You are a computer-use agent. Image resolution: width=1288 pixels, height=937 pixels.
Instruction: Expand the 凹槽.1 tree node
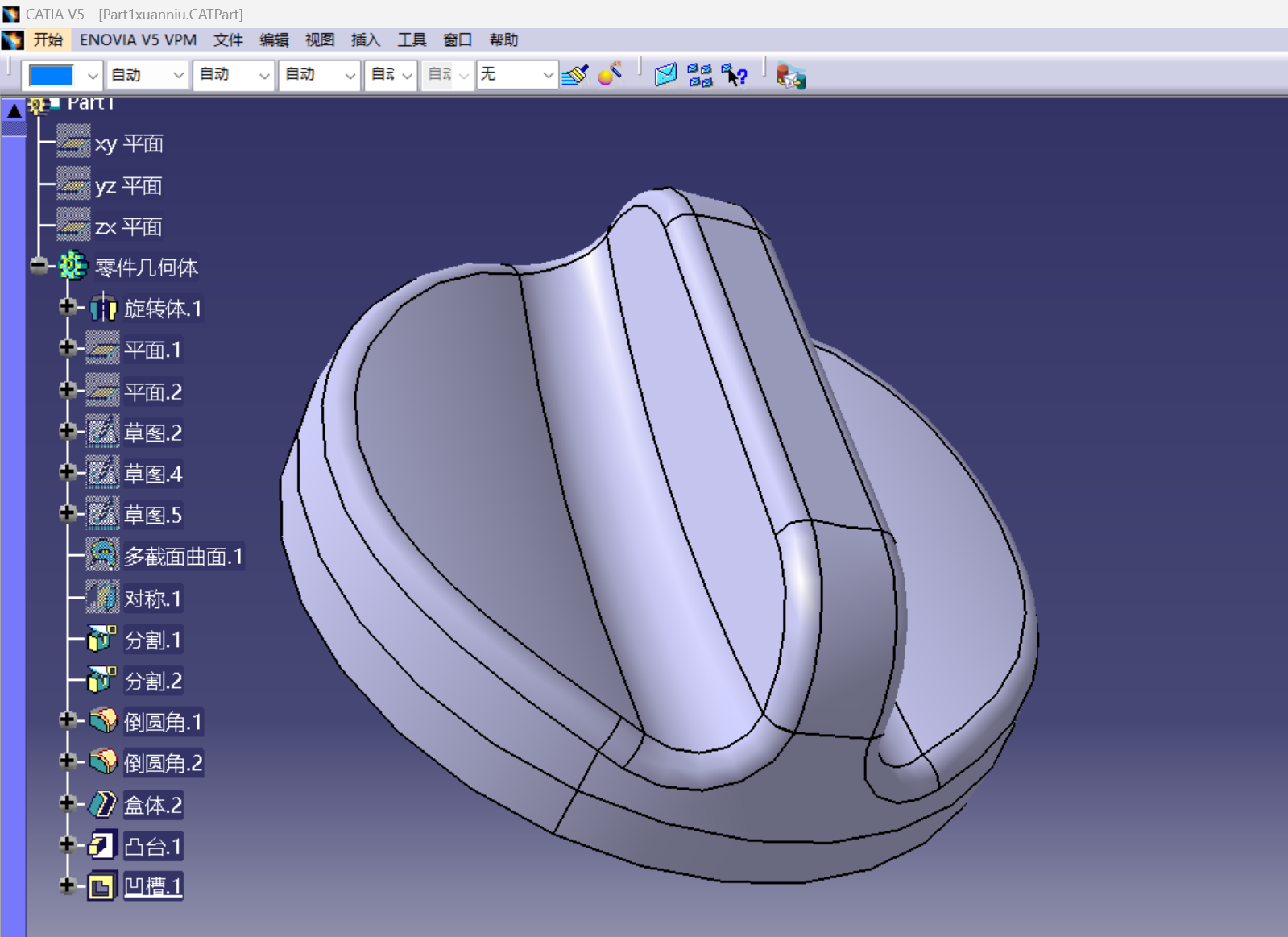pyautogui.click(x=68, y=885)
